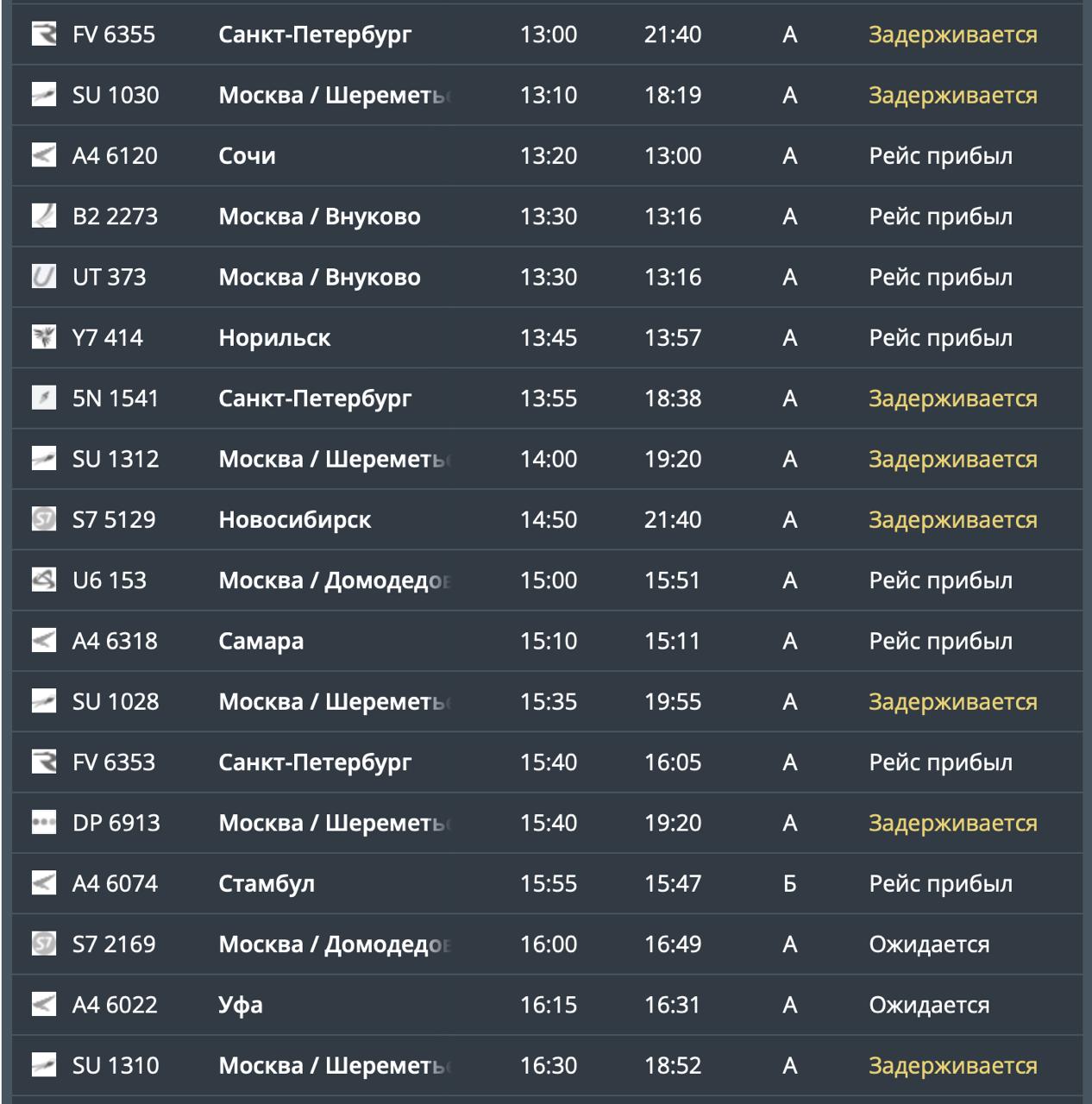Click the icon next to B2 2273
The image size is (1092, 1104).
pyautogui.click(x=43, y=216)
